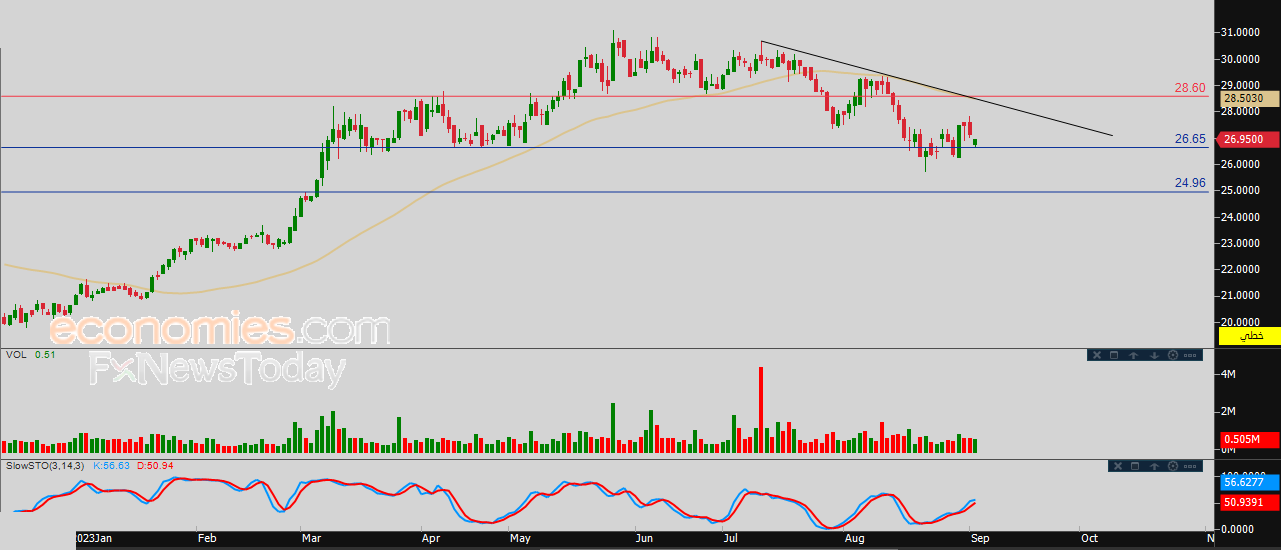Click the 26.9500 current price tag
1281x550 pixels.
(x=1249, y=140)
